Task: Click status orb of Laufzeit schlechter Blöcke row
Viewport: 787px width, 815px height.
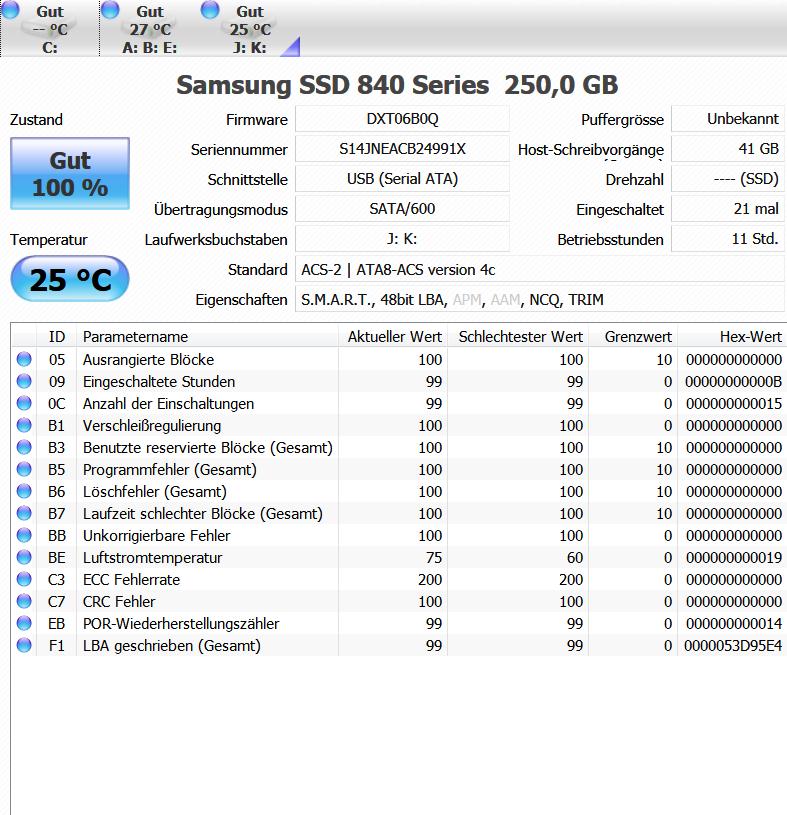Action: 24,513
